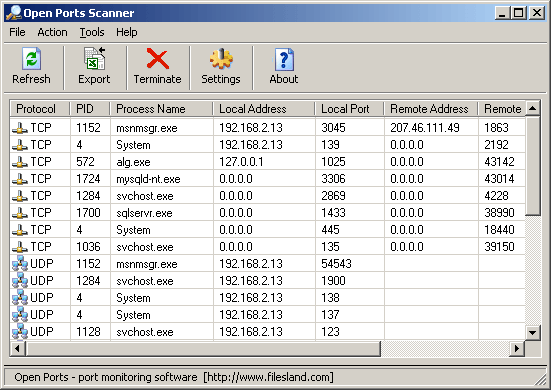The width and height of the screenshot is (551, 390).
Task: Sort by the Protocol column header
Action: [40, 109]
